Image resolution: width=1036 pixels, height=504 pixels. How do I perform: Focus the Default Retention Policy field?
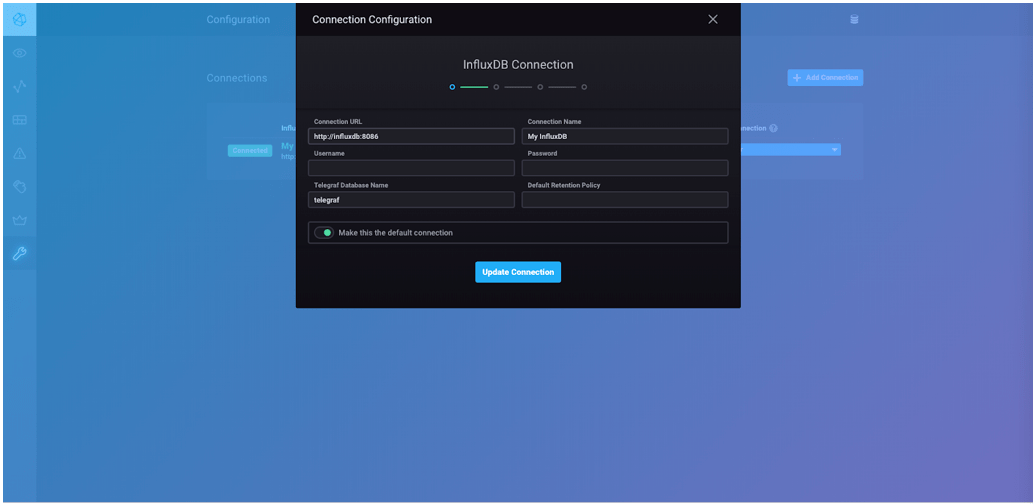pos(625,199)
